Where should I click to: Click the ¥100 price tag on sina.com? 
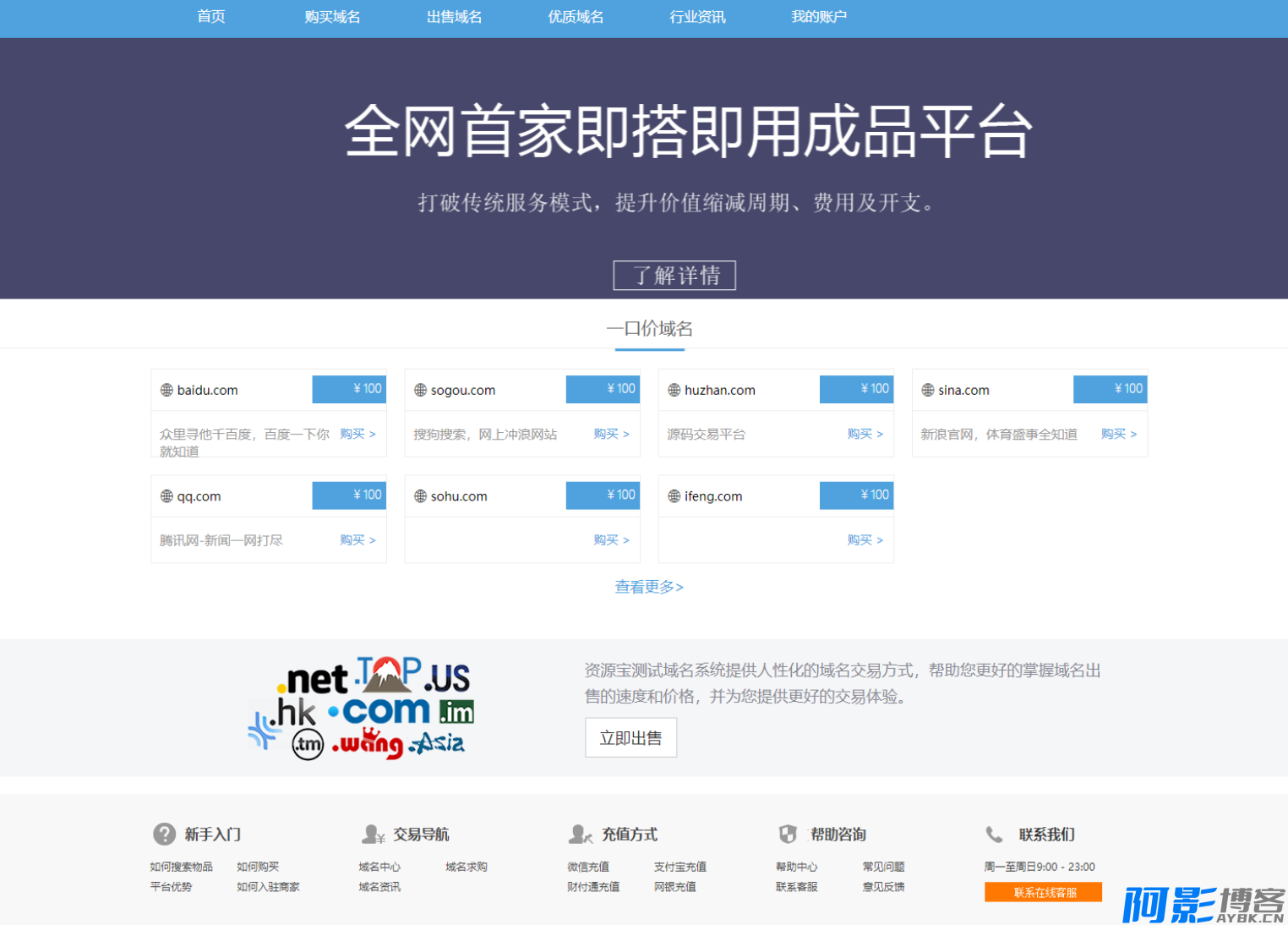1110,389
